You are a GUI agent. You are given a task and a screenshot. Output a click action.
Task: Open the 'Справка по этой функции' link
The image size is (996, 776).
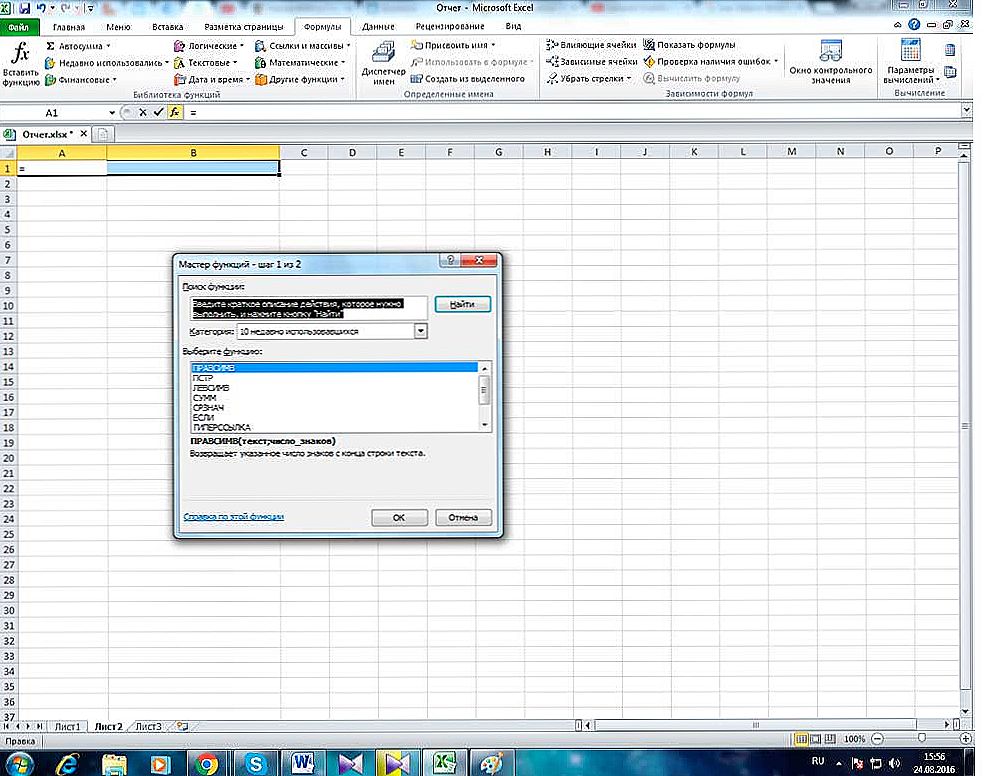pyautogui.click(x=234, y=517)
